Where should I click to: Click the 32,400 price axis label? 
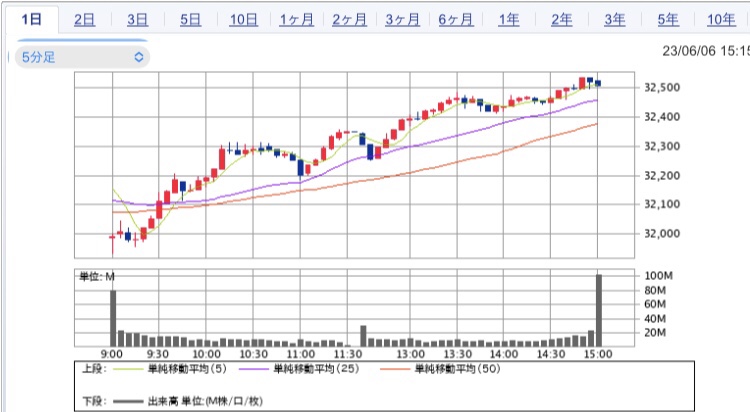click(x=662, y=117)
